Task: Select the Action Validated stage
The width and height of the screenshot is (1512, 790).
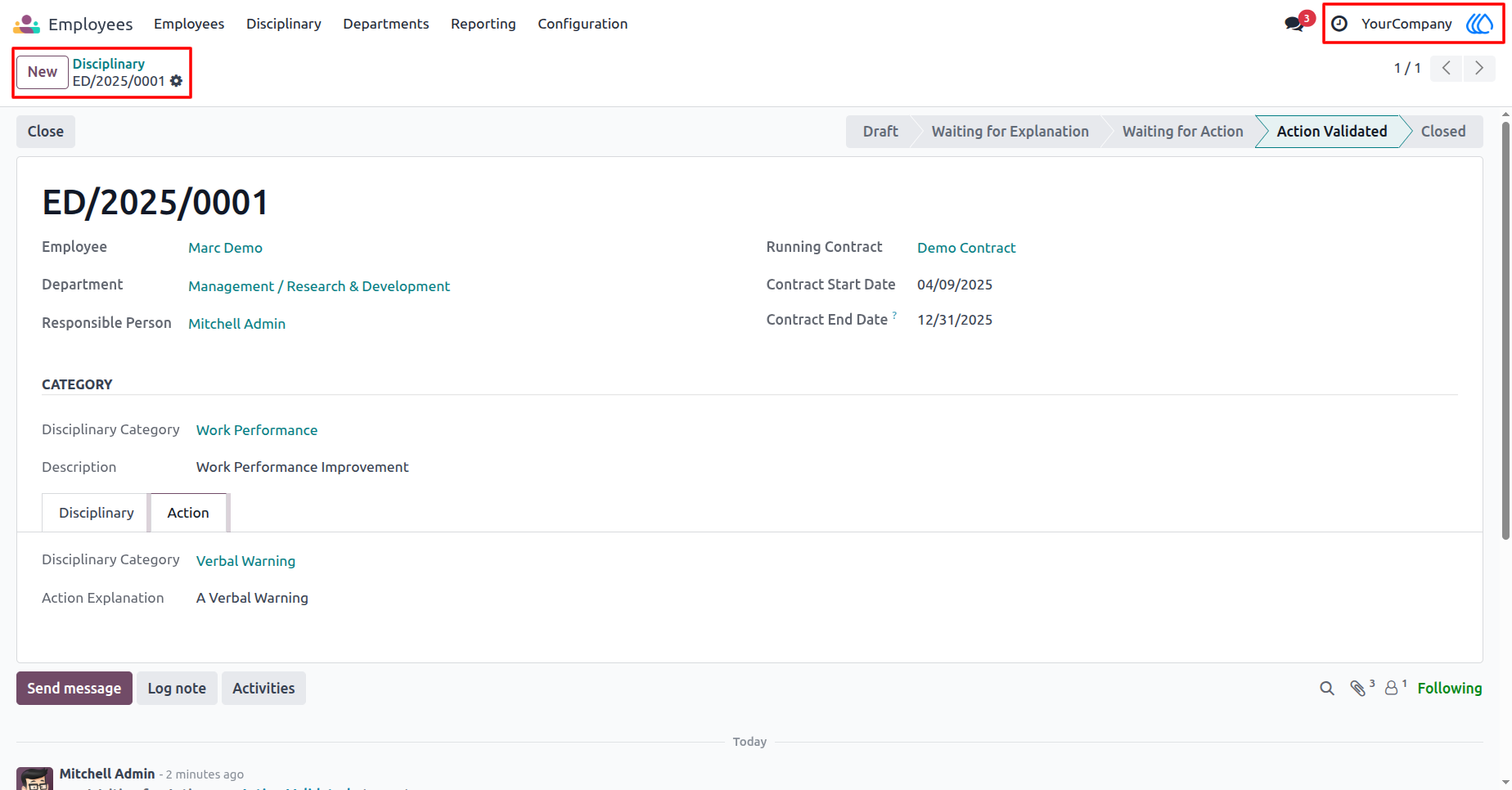Action: (1332, 132)
